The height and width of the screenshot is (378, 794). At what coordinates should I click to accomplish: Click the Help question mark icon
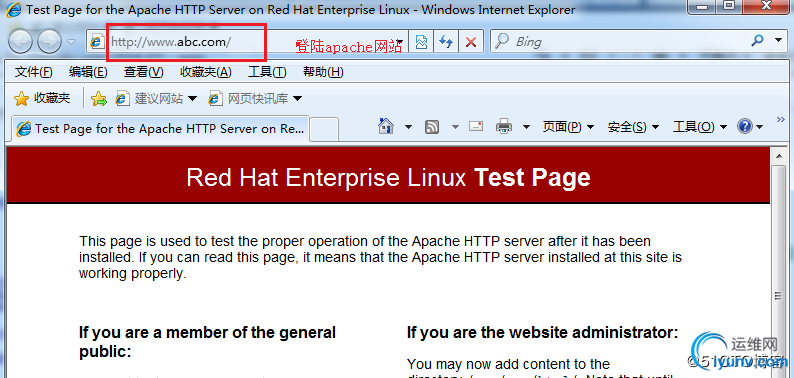745,127
